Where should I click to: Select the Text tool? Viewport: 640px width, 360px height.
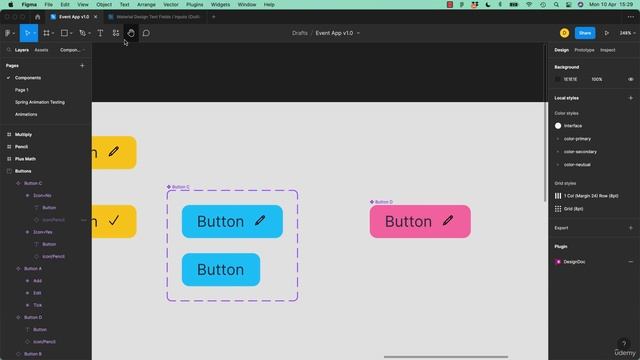point(100,33)
